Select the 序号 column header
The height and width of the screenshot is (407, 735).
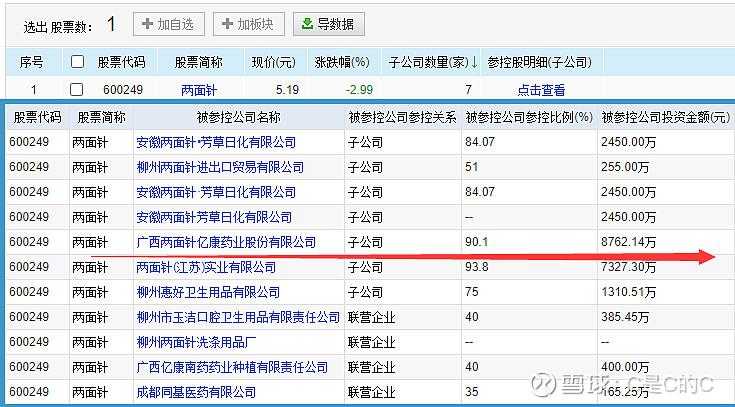31,62
